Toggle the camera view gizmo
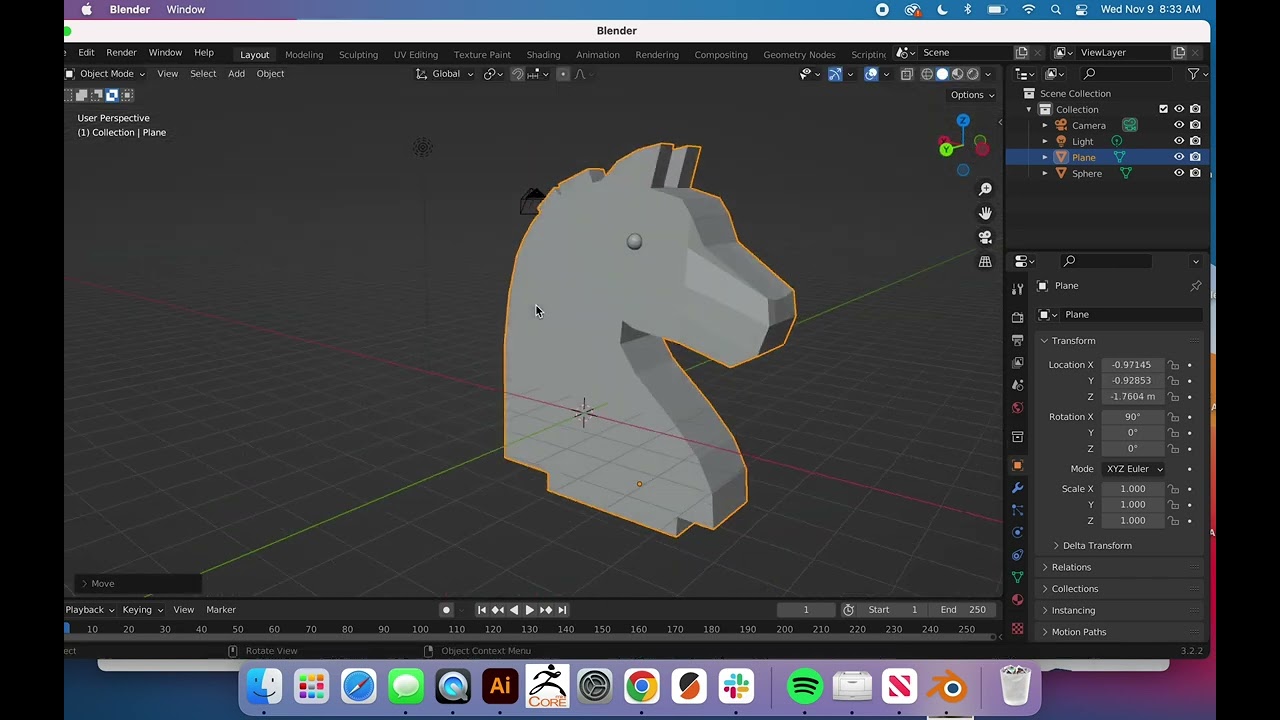The width and height of the screenshot is (1280, 720). [985, 237]
